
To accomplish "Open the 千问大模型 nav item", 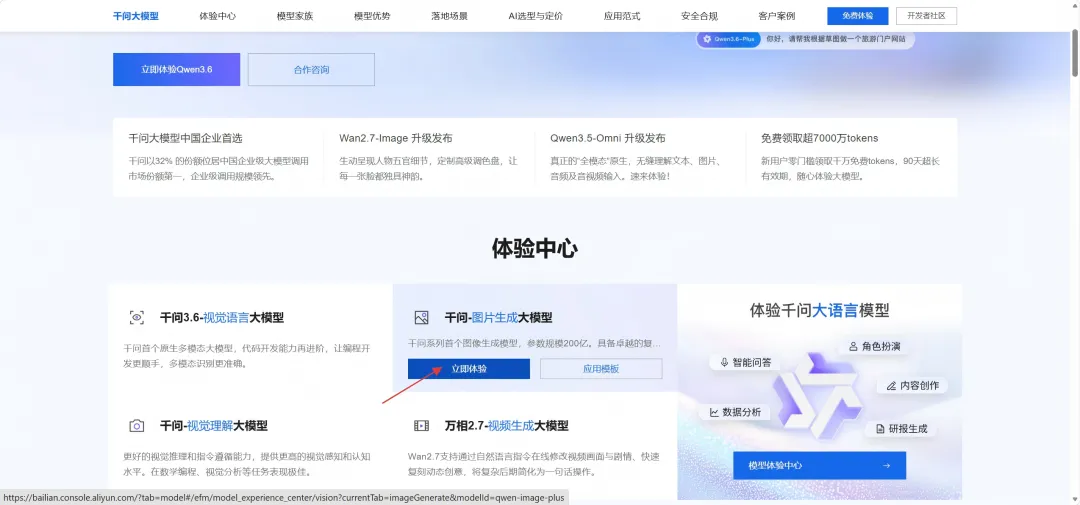I will 136,16.
